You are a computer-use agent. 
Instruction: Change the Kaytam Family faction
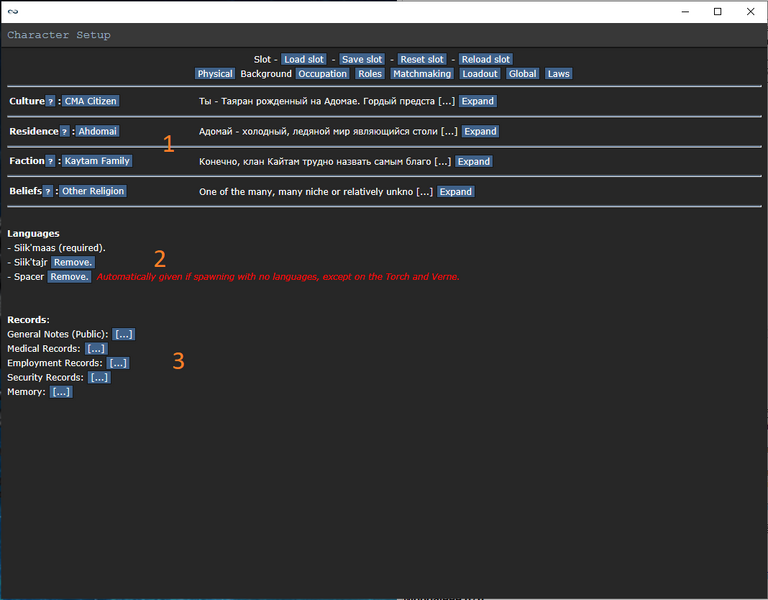coord(97,161)
